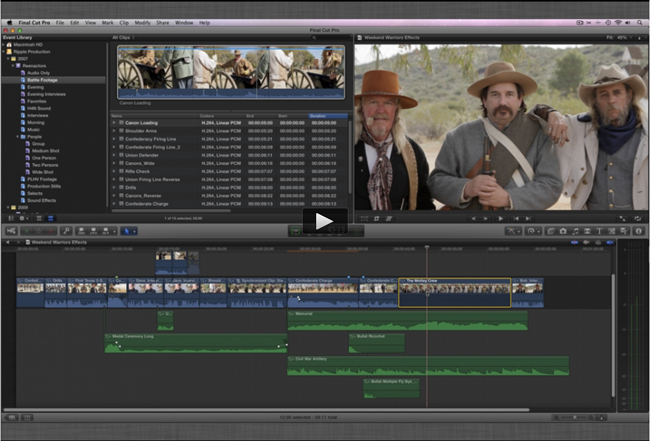This screenshot has height=441, width=650.
Task: Open the Share menu
Action: pos(163,23)
